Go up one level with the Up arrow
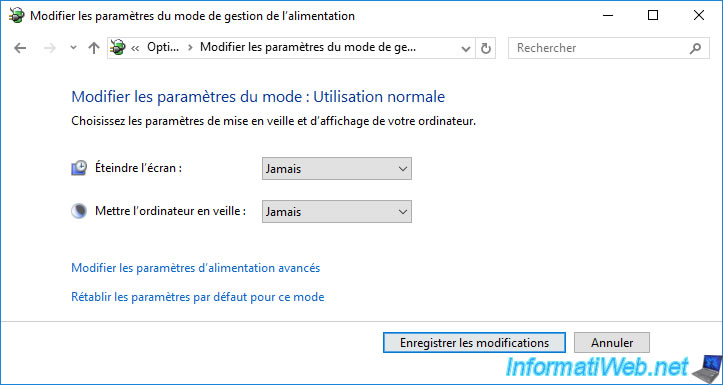This screenshot has width=723, height=385. pyautogui.click(x=94, y=48)
